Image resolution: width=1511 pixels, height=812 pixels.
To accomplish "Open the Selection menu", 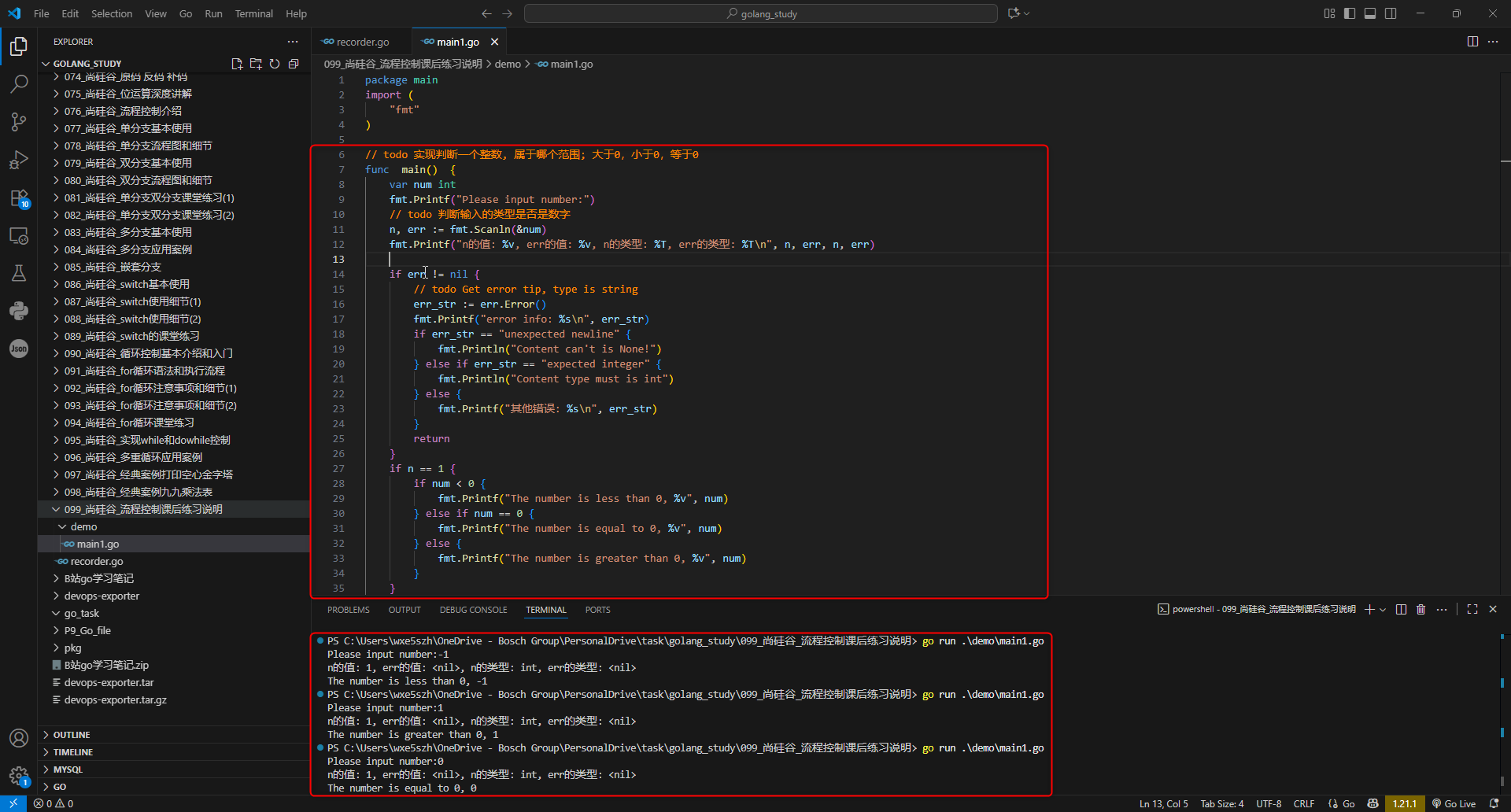I will coord(112,13).
